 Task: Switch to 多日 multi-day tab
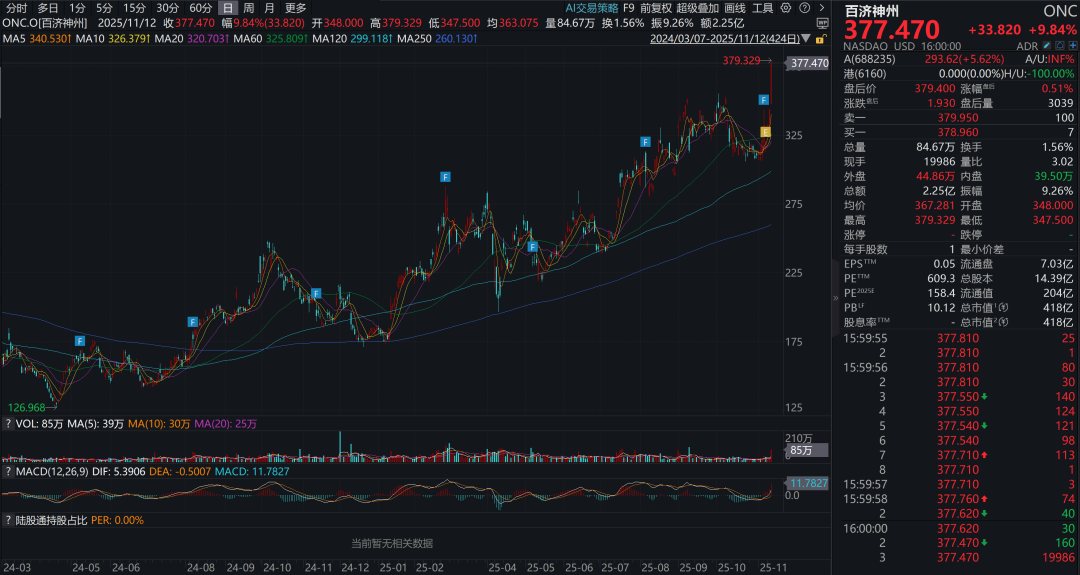[48, 8]
